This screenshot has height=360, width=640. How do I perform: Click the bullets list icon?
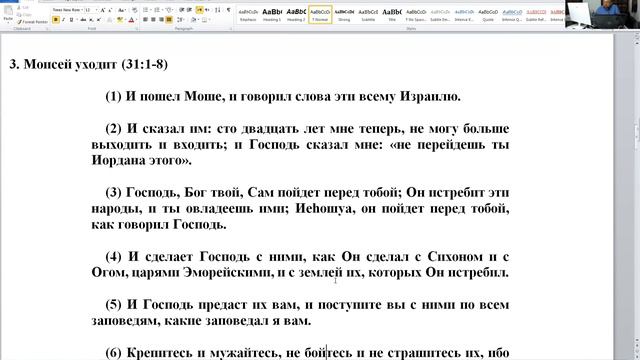pyautogui.click(x=145, y=10)
